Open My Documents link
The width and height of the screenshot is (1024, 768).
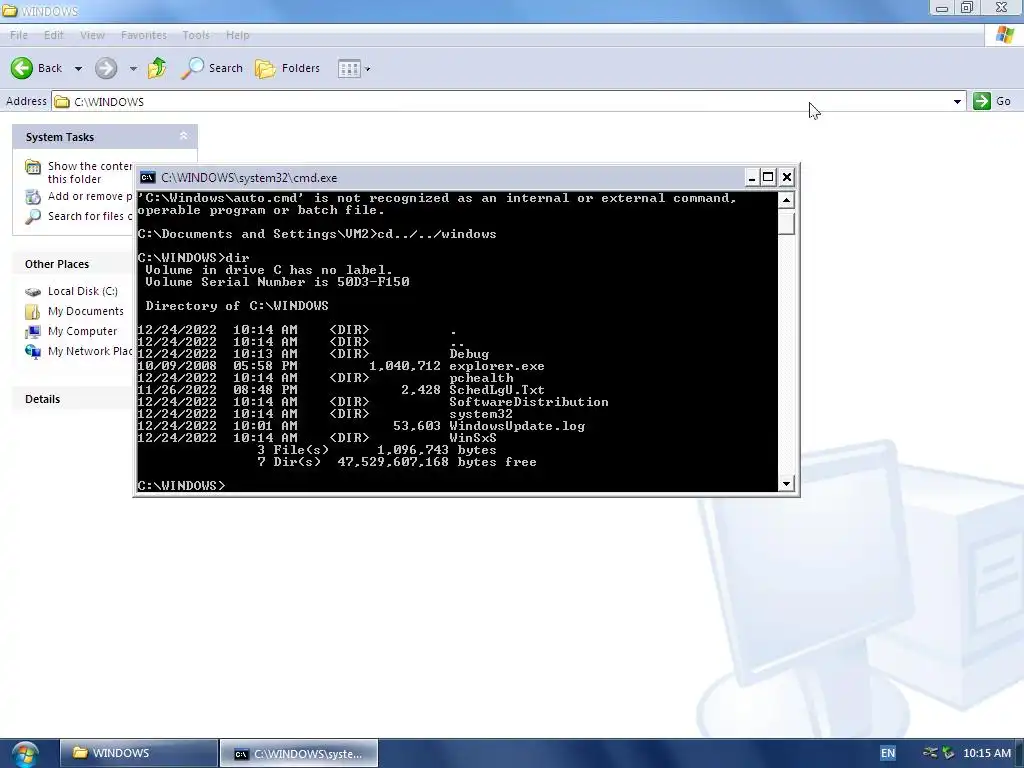[86, 312]
